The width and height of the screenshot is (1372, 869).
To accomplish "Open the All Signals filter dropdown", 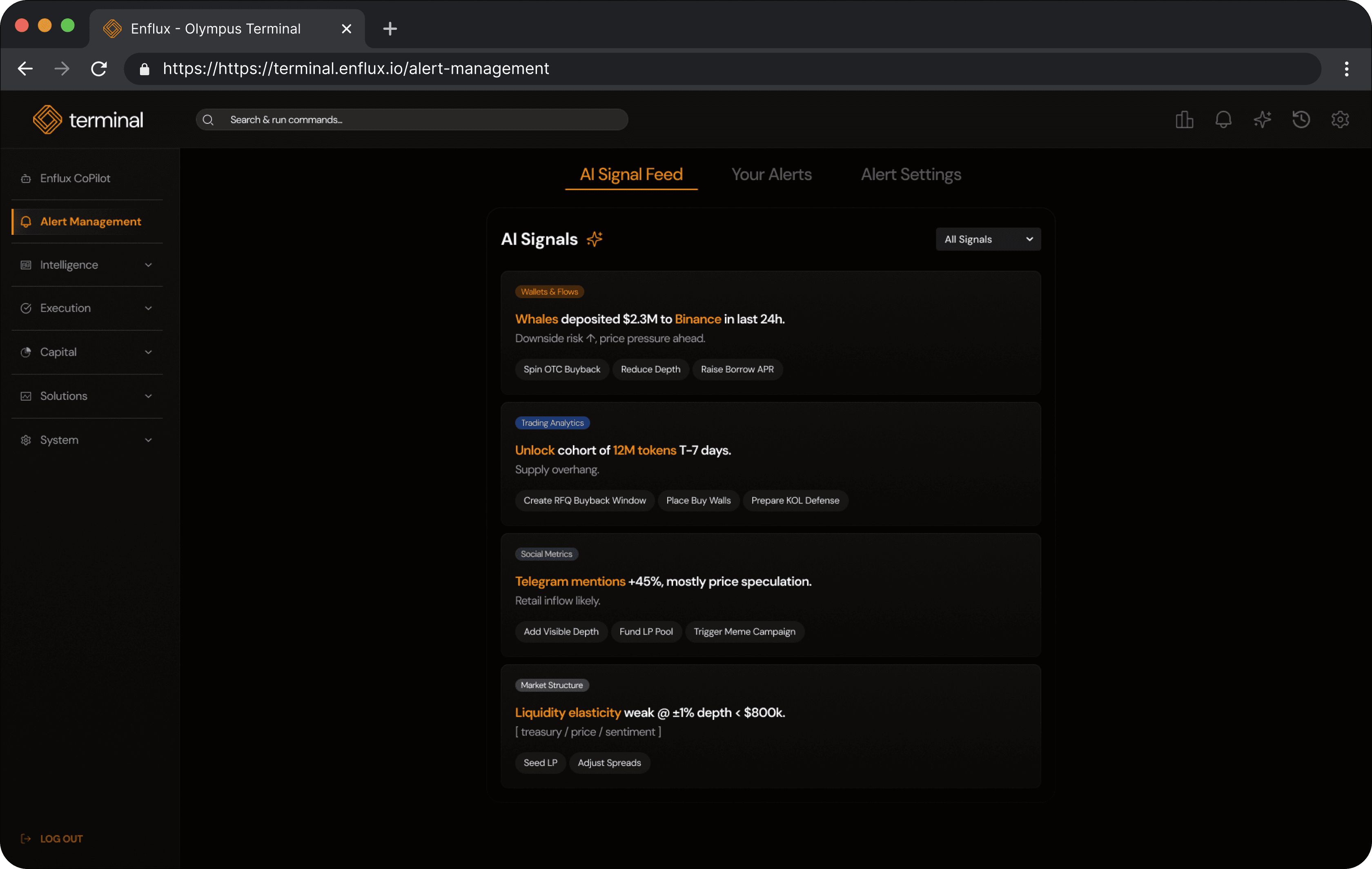I will [988, 239].
